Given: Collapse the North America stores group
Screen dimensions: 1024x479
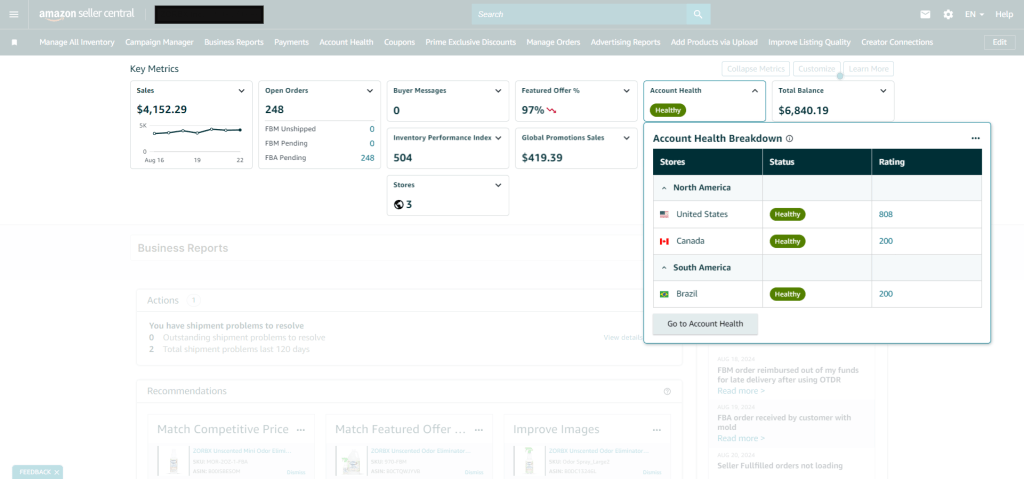Looking at the screenshot, I should [664, 187].
